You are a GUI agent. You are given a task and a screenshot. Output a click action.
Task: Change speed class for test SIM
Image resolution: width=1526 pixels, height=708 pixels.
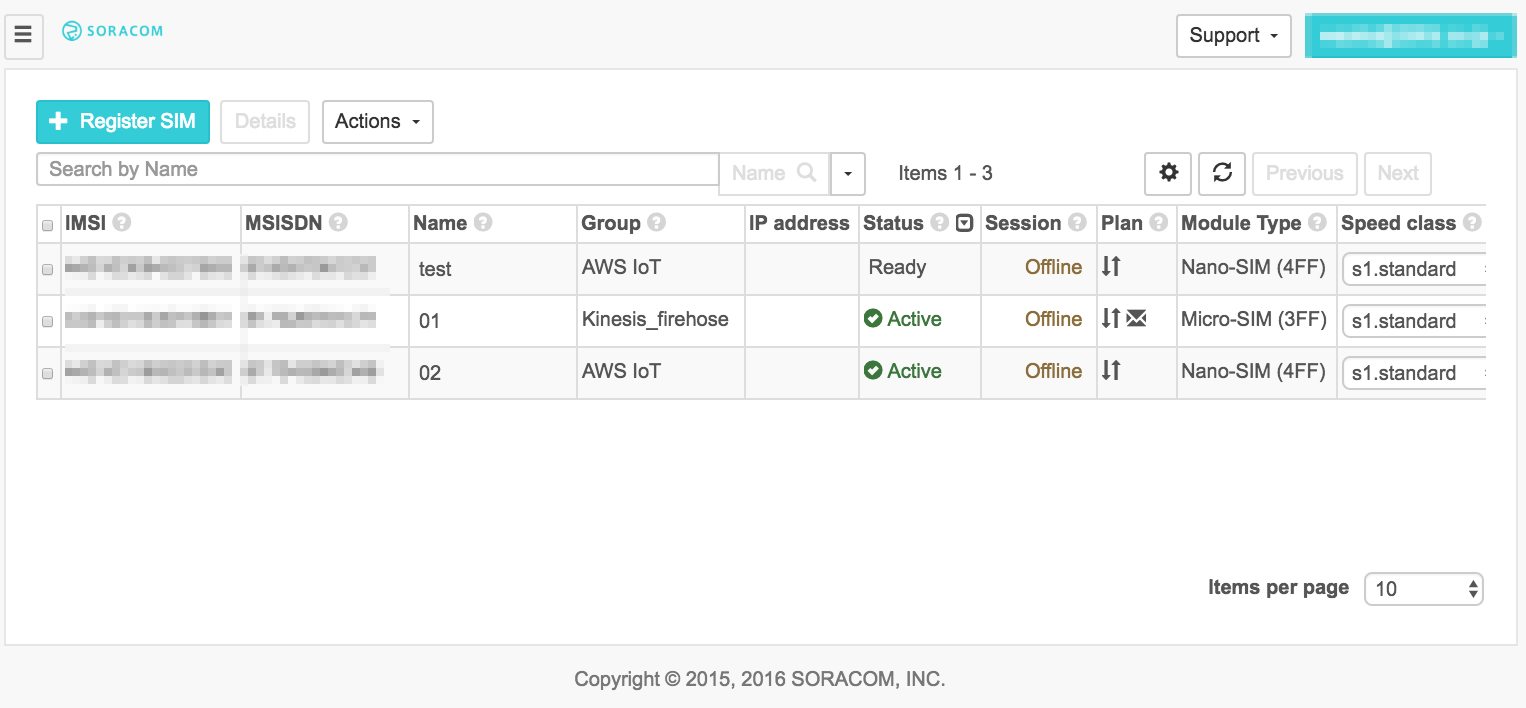pyautogui.click(x=1414, y=269)
